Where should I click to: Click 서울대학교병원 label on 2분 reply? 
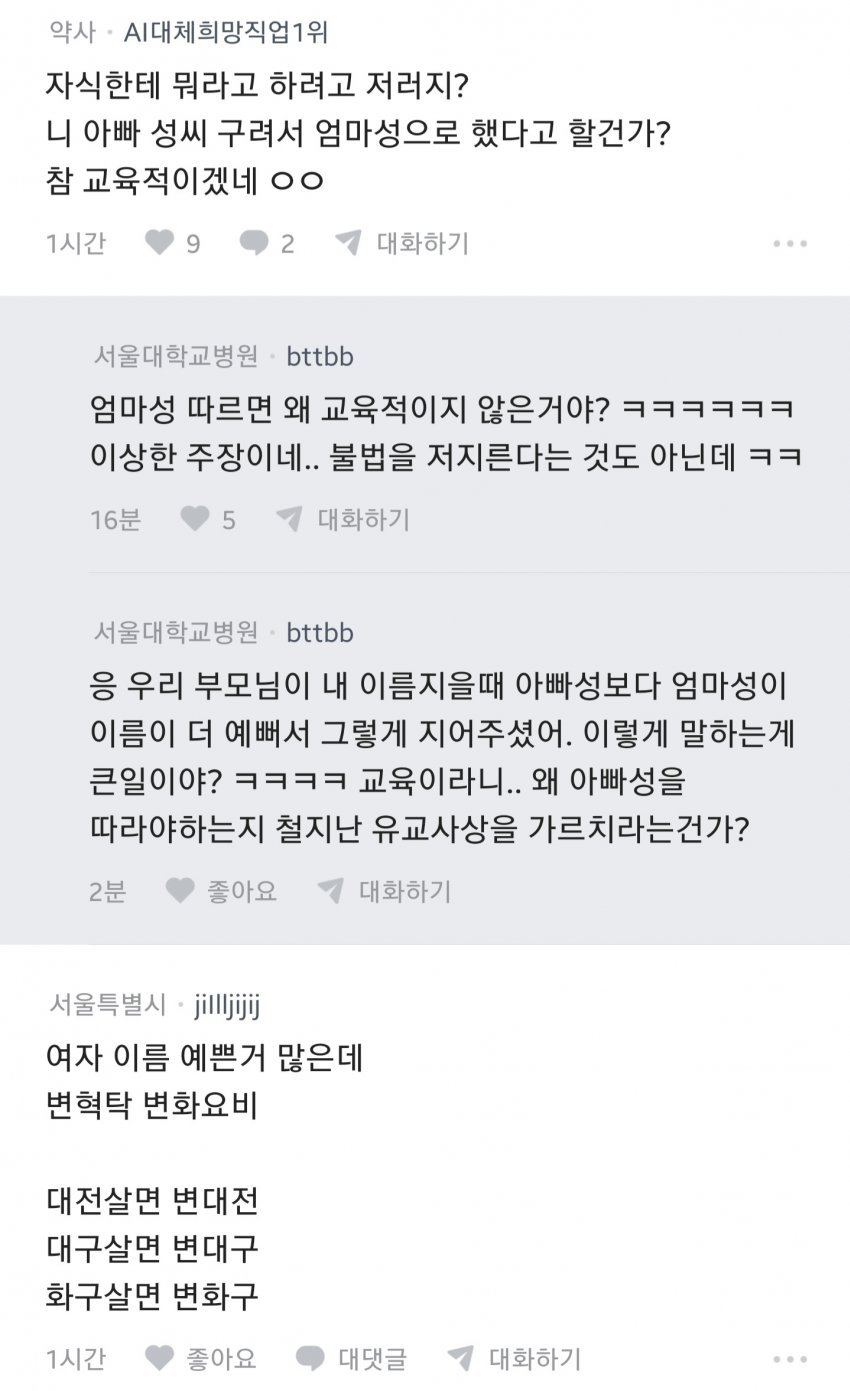[176, 633]
